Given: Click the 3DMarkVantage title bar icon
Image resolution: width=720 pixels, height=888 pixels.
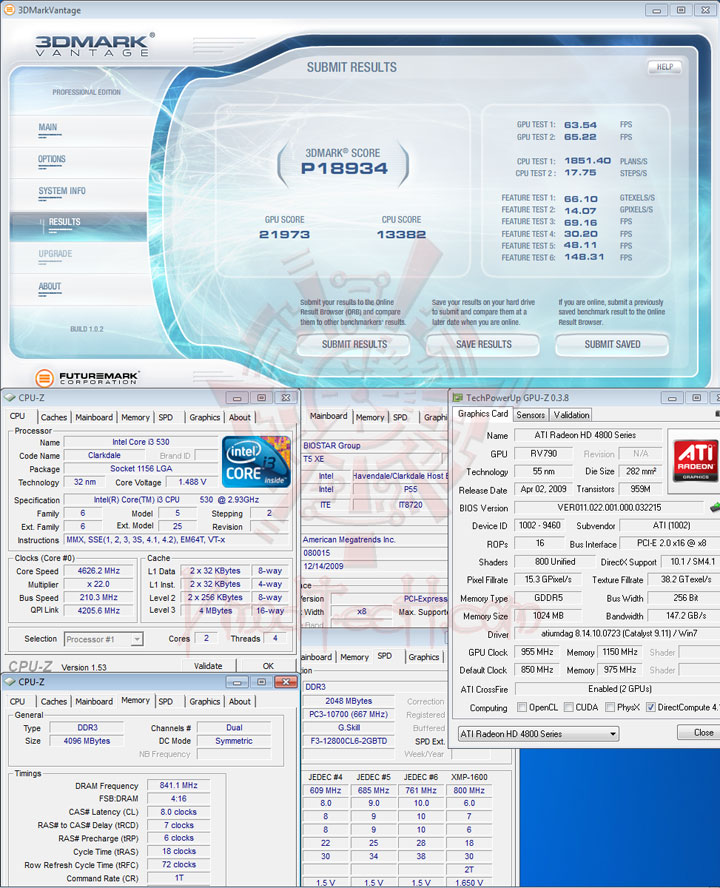Looking at the screenshot, I should [x=10, y=10].
